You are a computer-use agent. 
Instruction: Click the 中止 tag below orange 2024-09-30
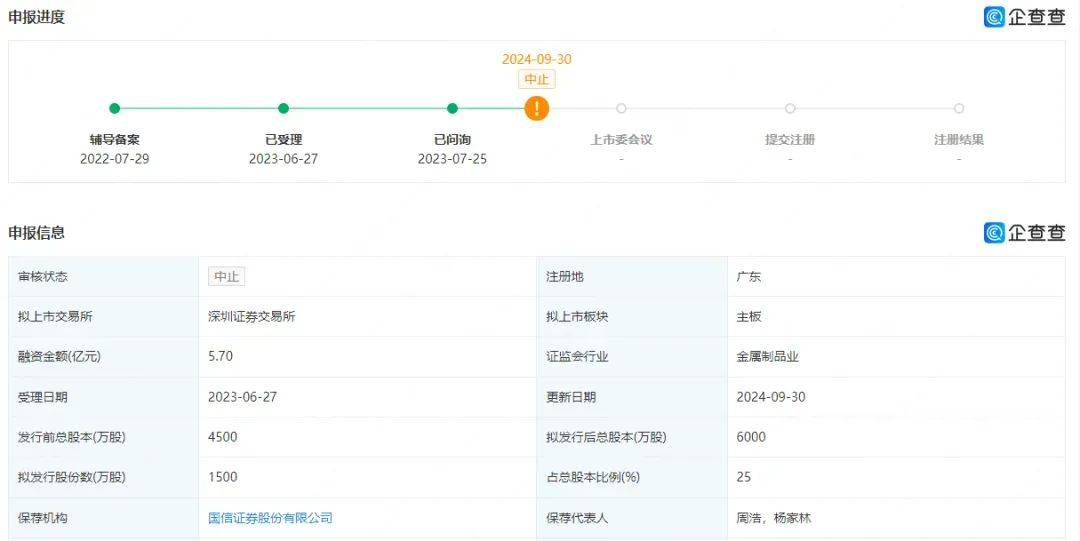click(537, 79)
